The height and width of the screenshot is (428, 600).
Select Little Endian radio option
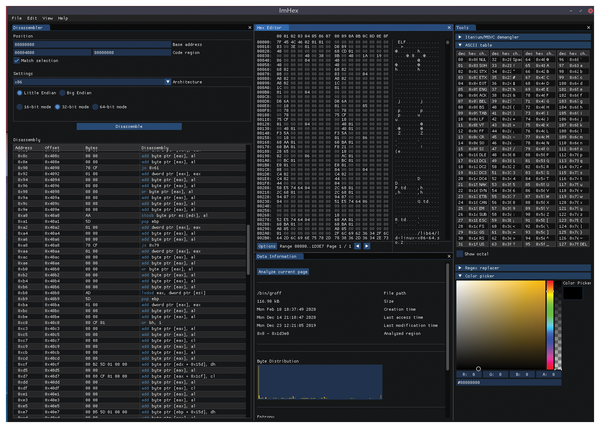tap(20, 93)
